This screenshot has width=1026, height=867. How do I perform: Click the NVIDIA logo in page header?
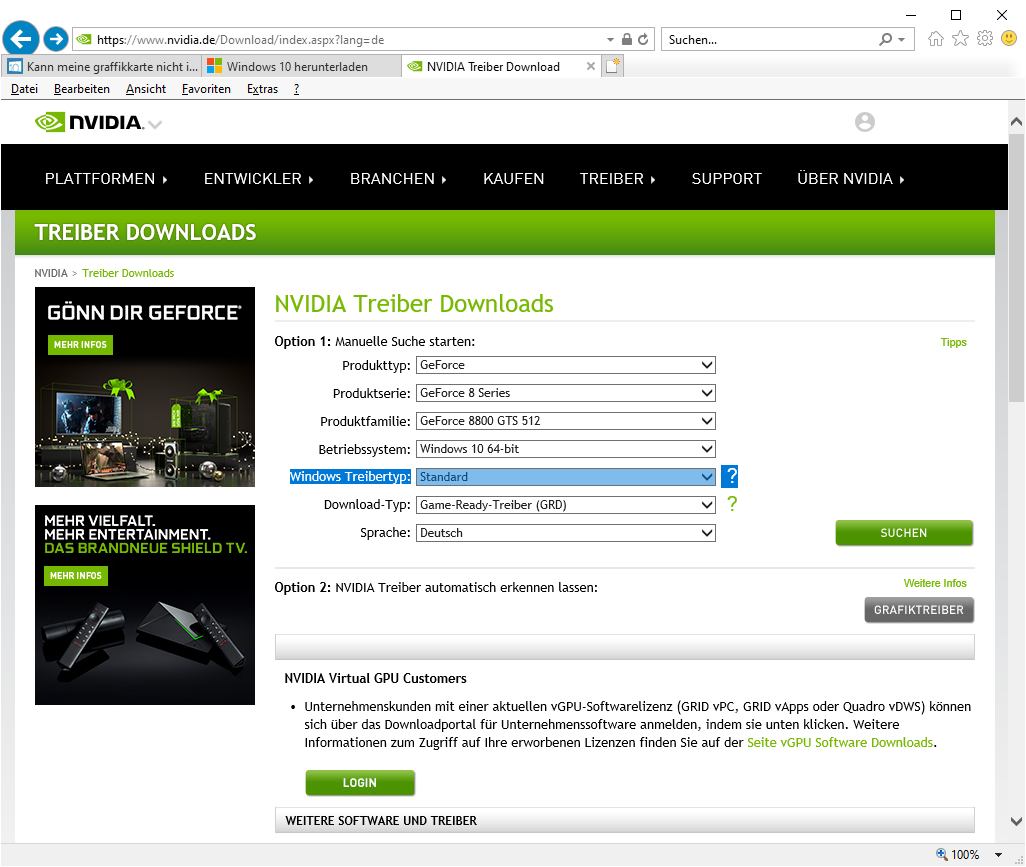pyautogui.click(x=89, y=122)
